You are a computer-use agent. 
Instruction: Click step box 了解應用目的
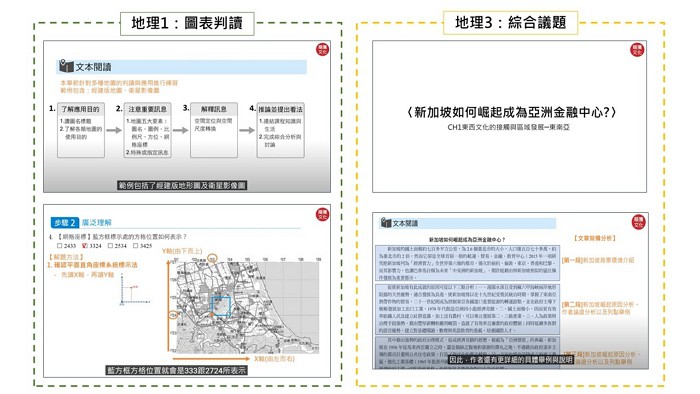tap(81, 130)
